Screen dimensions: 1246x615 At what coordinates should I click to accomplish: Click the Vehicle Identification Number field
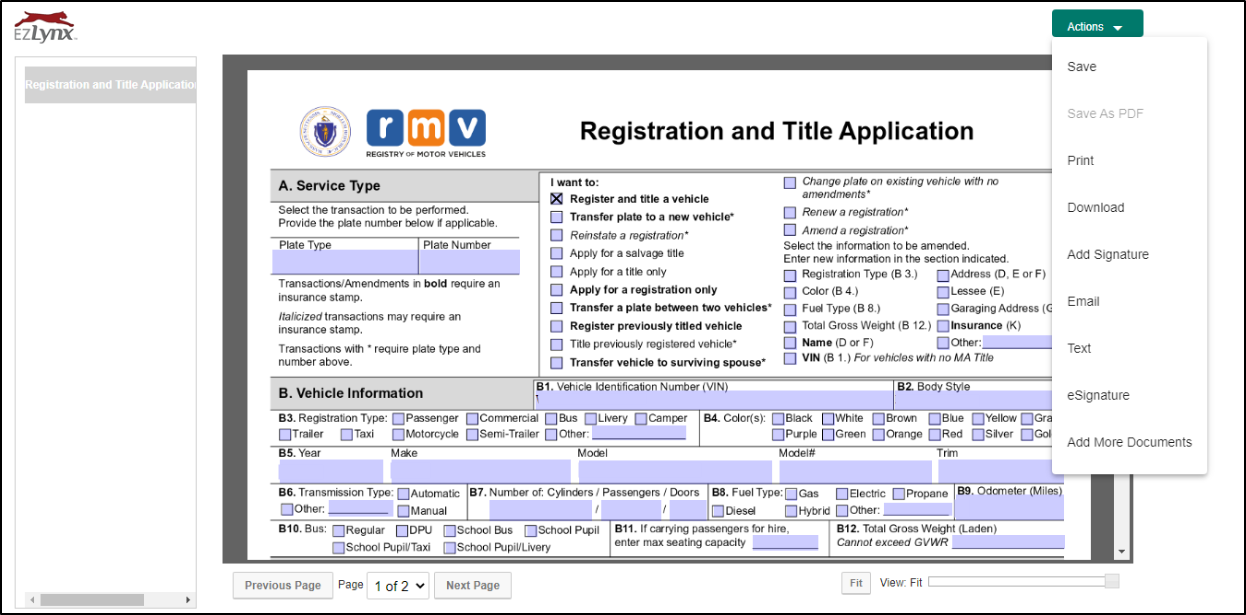(714, 402)
